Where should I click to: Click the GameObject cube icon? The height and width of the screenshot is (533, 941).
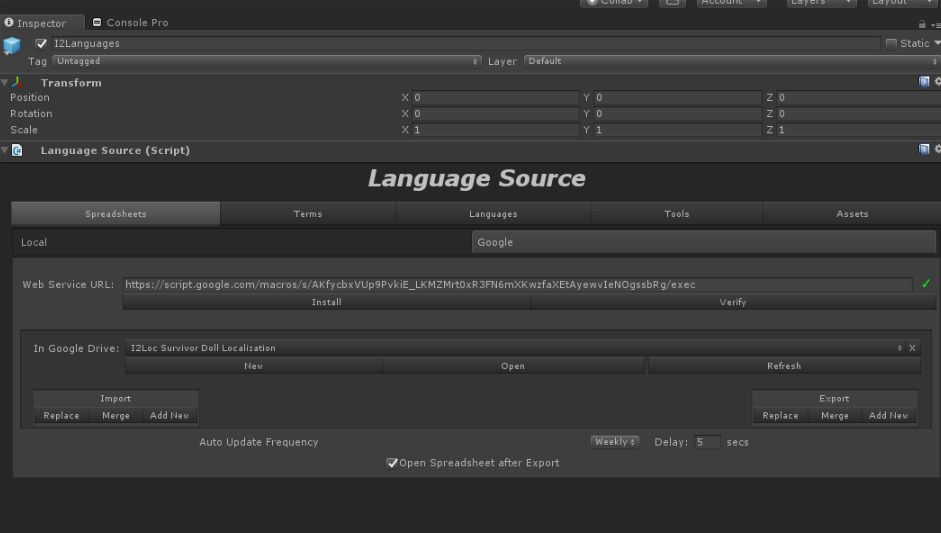[x=11, y=46]
